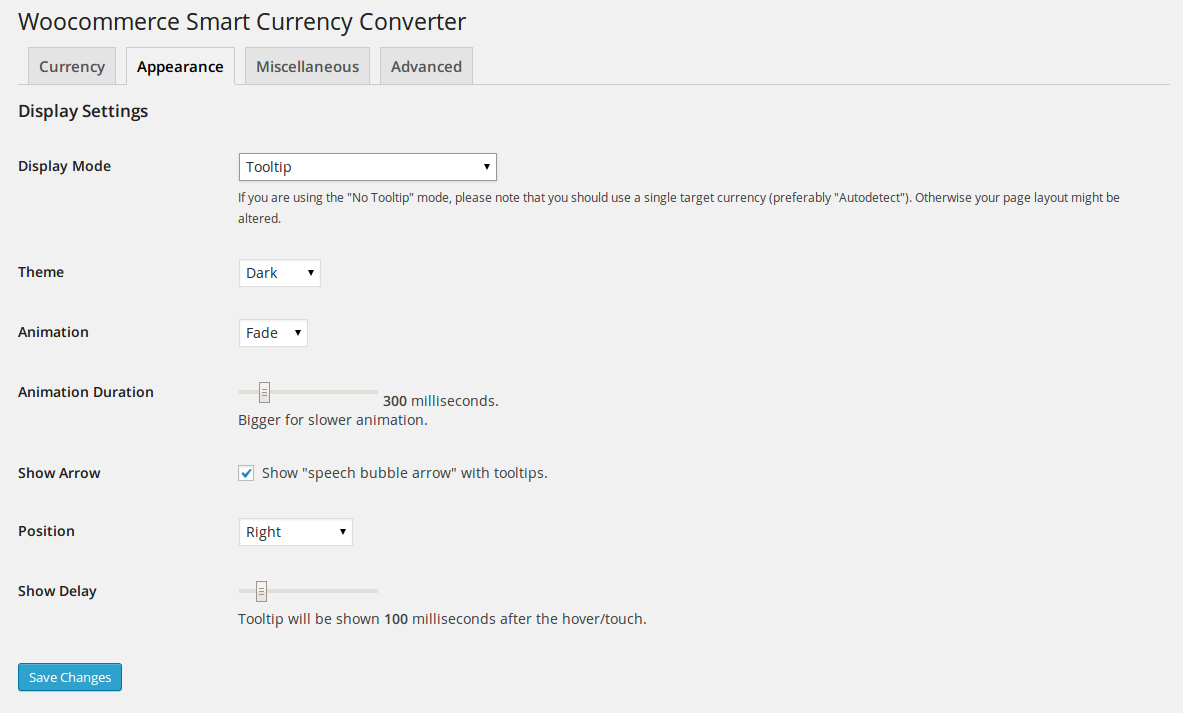Click the 'Show "speech bubble arrow" with tooltips.' label
The image size is (1183, 713).
point(404,473)
